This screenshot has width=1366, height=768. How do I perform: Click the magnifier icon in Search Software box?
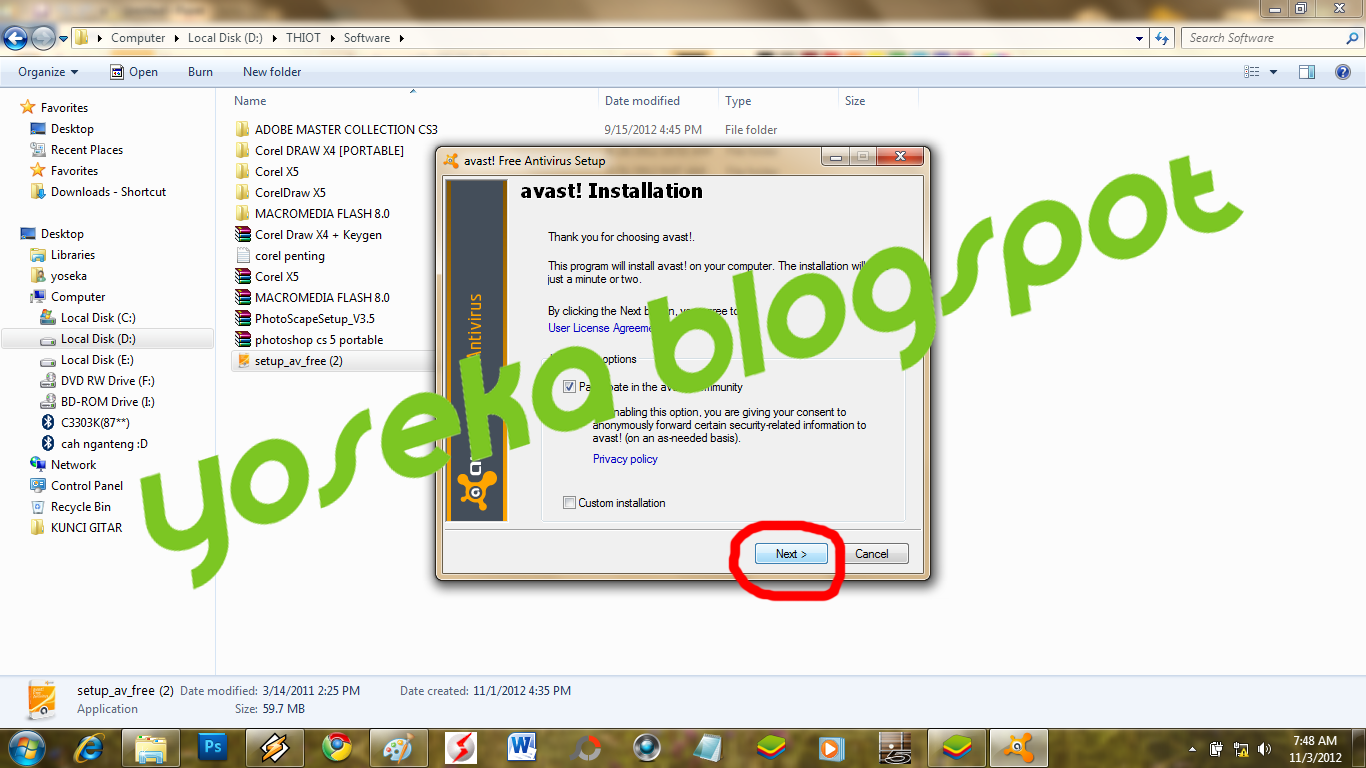click(x=1353, y=38)
